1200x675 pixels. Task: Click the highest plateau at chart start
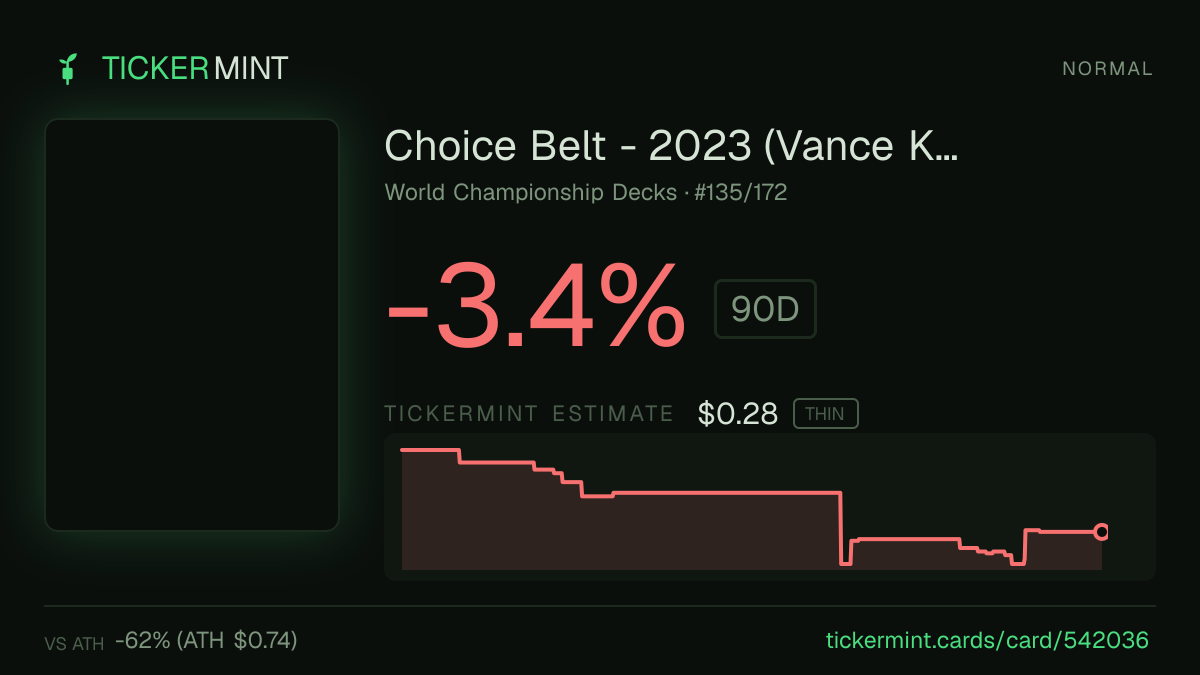(x=430, y=450)
